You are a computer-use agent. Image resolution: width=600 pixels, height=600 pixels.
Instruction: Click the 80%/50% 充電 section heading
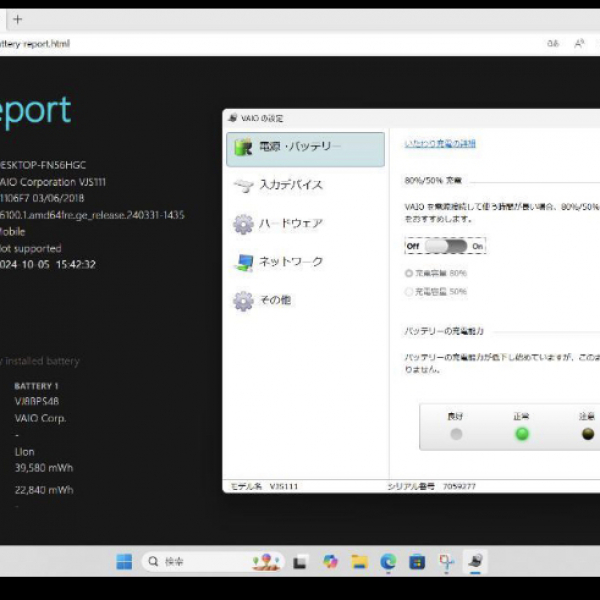(x=433, y=180)
